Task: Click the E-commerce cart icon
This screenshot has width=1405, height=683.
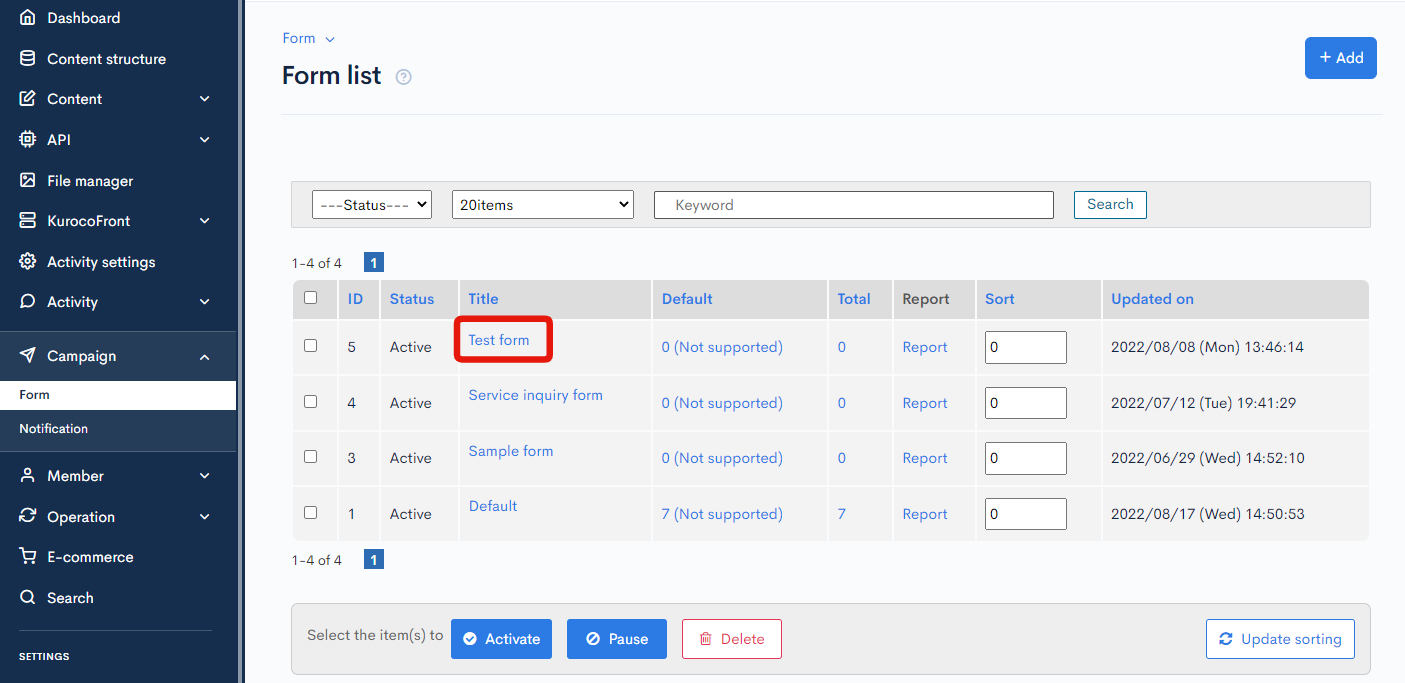Action: (x=28, y=557)
